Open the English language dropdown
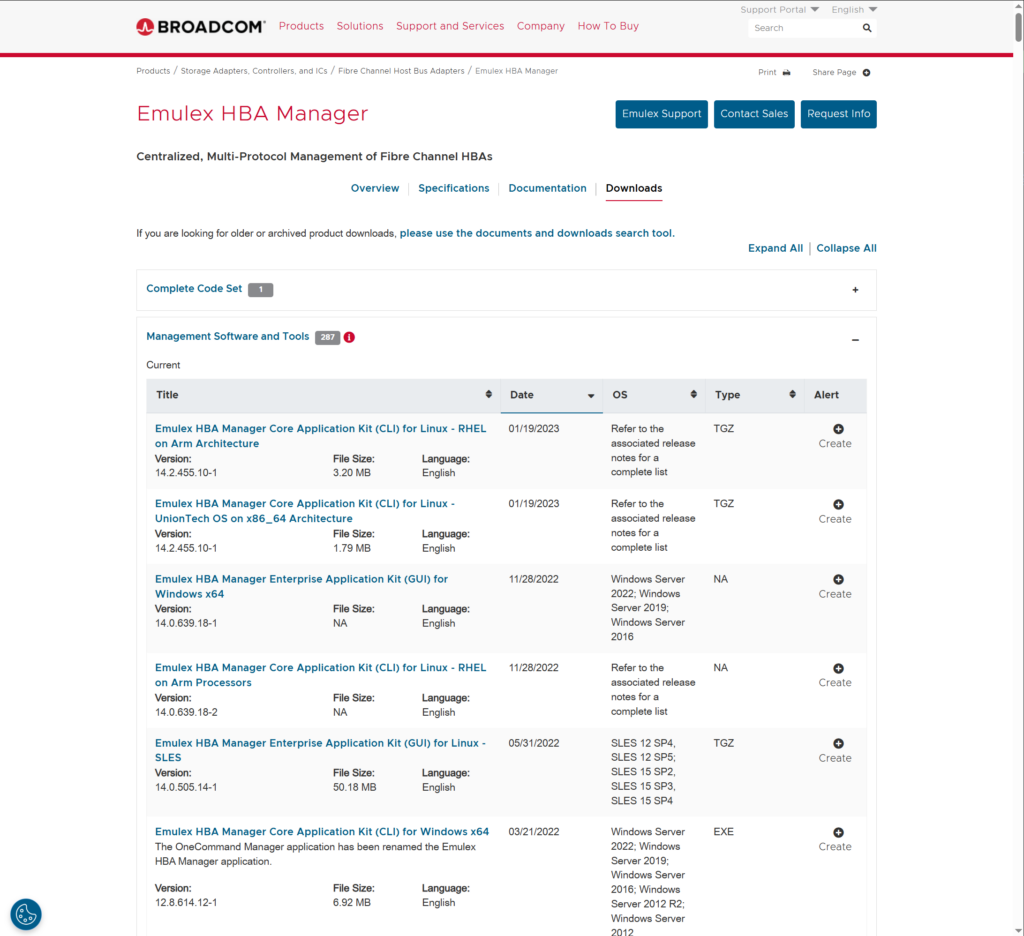The width and height of the screenshot is (1024, 936). point(854,10)
